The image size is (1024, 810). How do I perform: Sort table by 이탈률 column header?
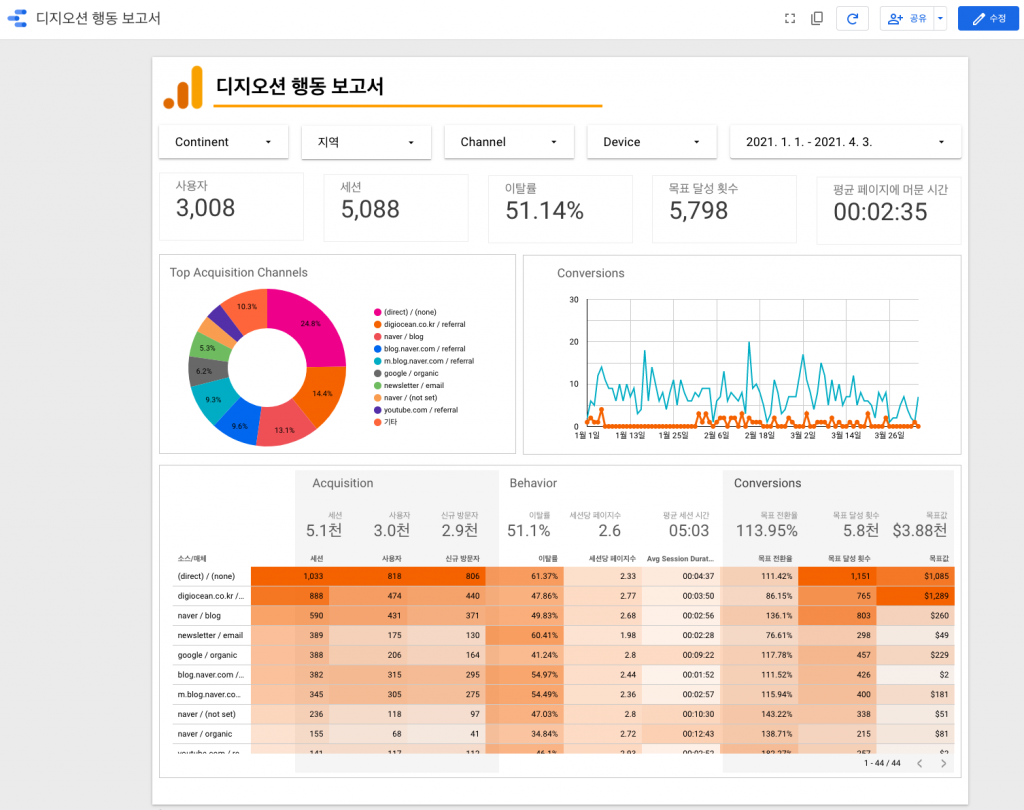[547, 559]
